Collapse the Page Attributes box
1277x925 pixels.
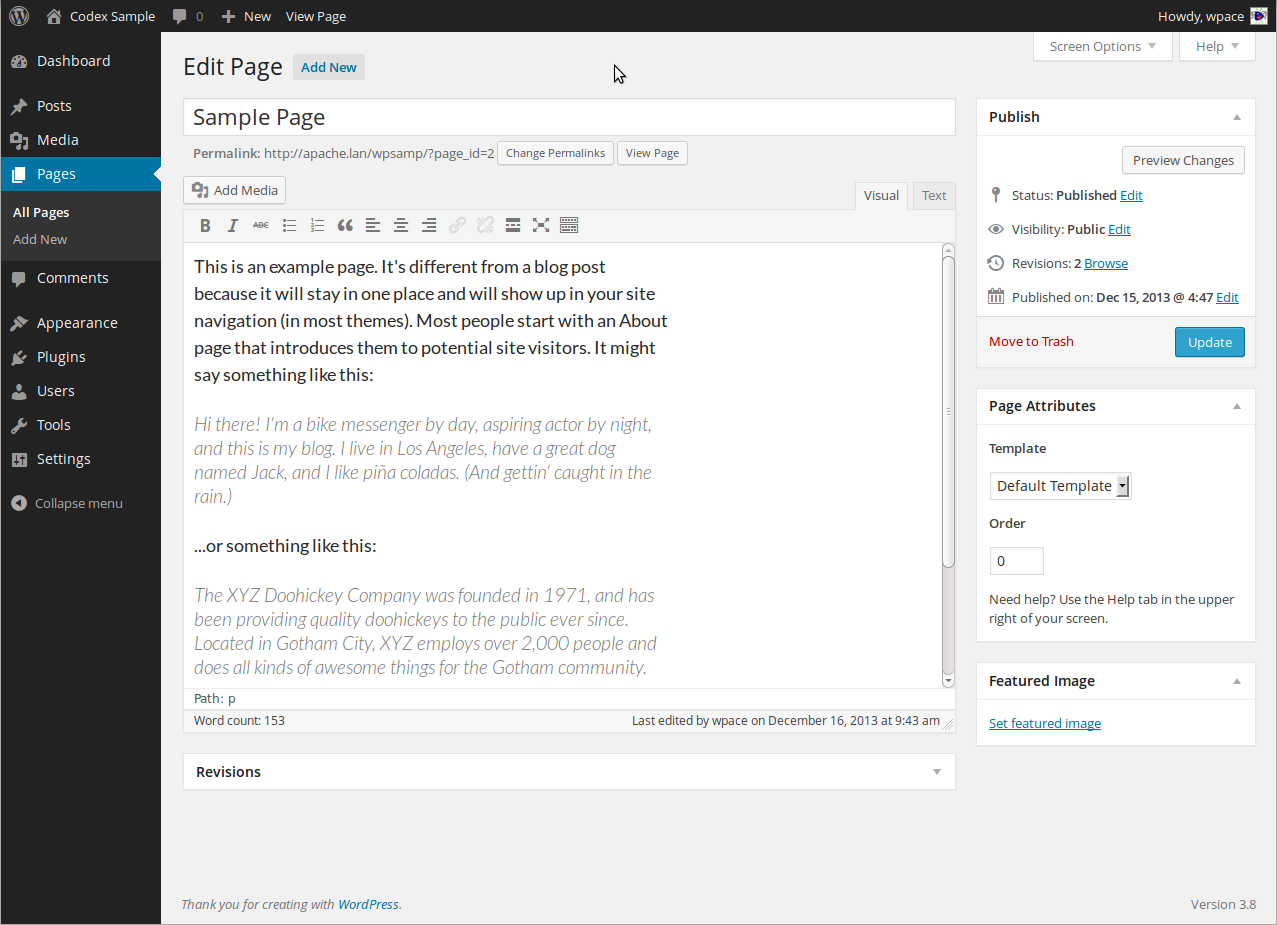1237,406
